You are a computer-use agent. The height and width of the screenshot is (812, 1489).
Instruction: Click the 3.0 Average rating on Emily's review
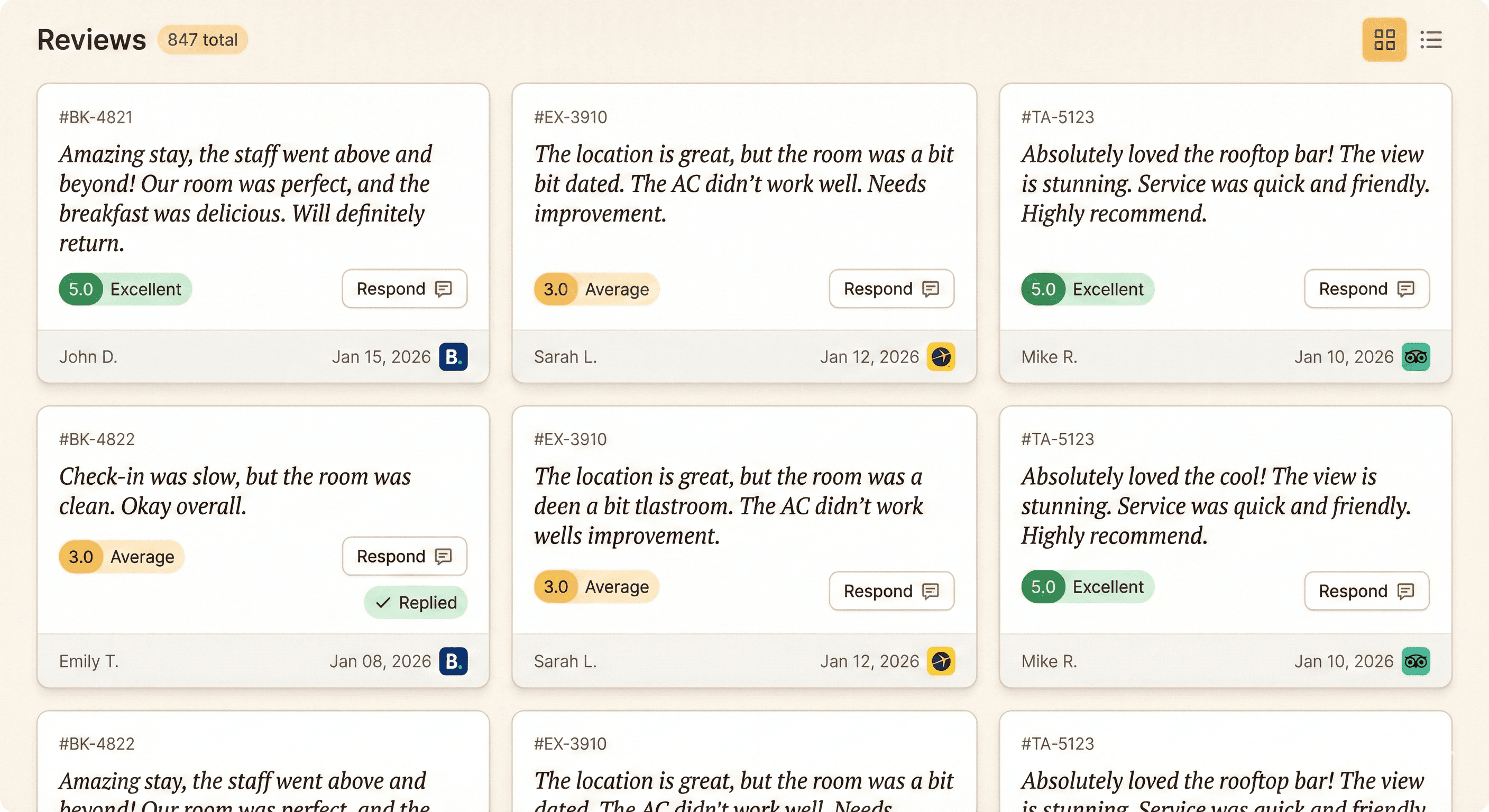pyautogui.click(x=122, y=557)
